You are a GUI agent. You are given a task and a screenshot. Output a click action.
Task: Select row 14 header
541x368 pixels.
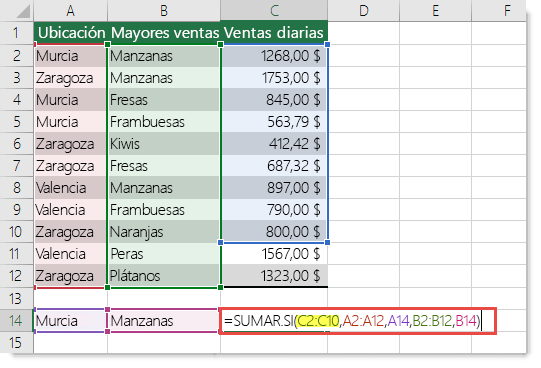[x=17, y=320]
